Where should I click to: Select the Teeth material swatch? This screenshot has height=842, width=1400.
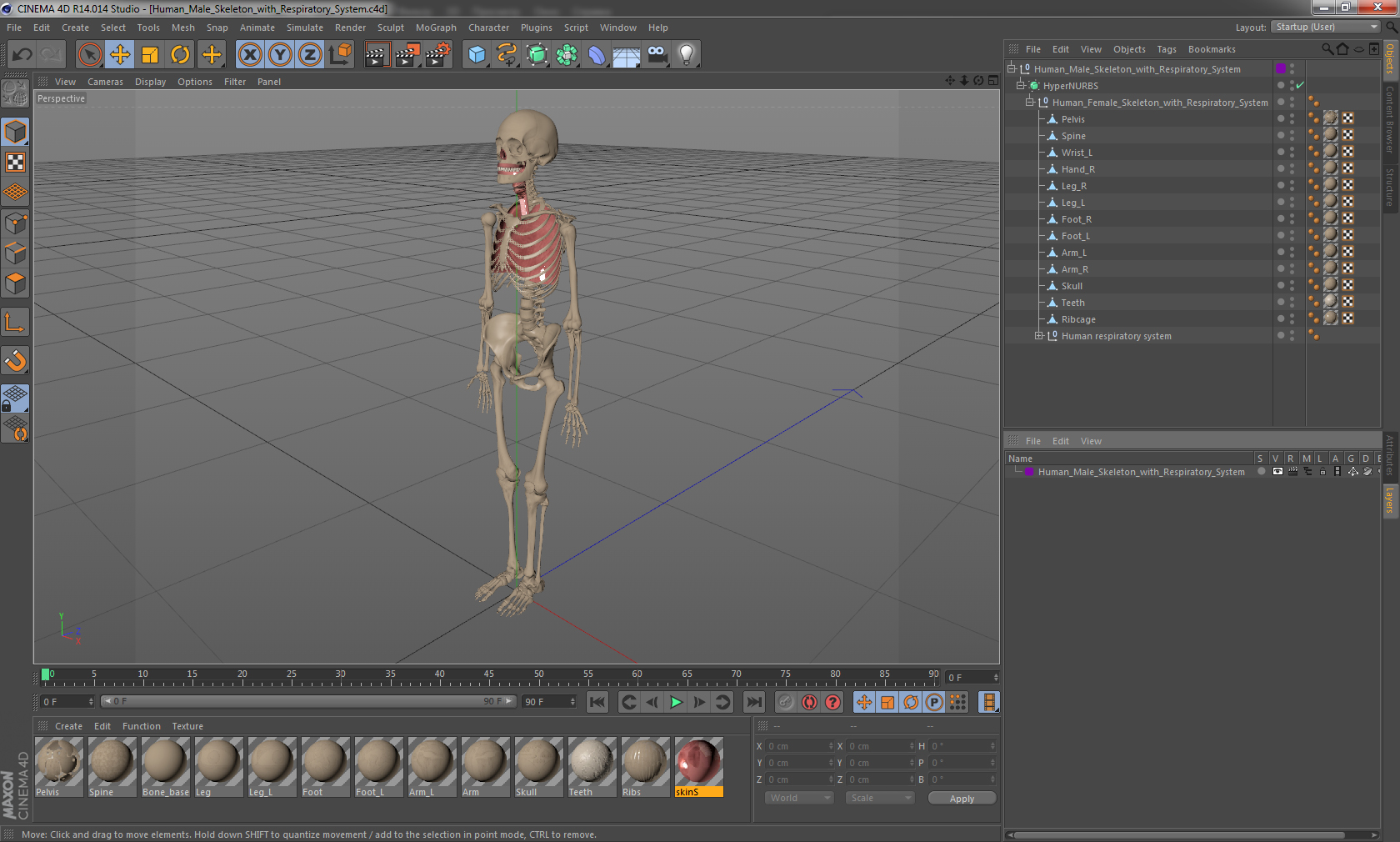[x=592, y=767]
